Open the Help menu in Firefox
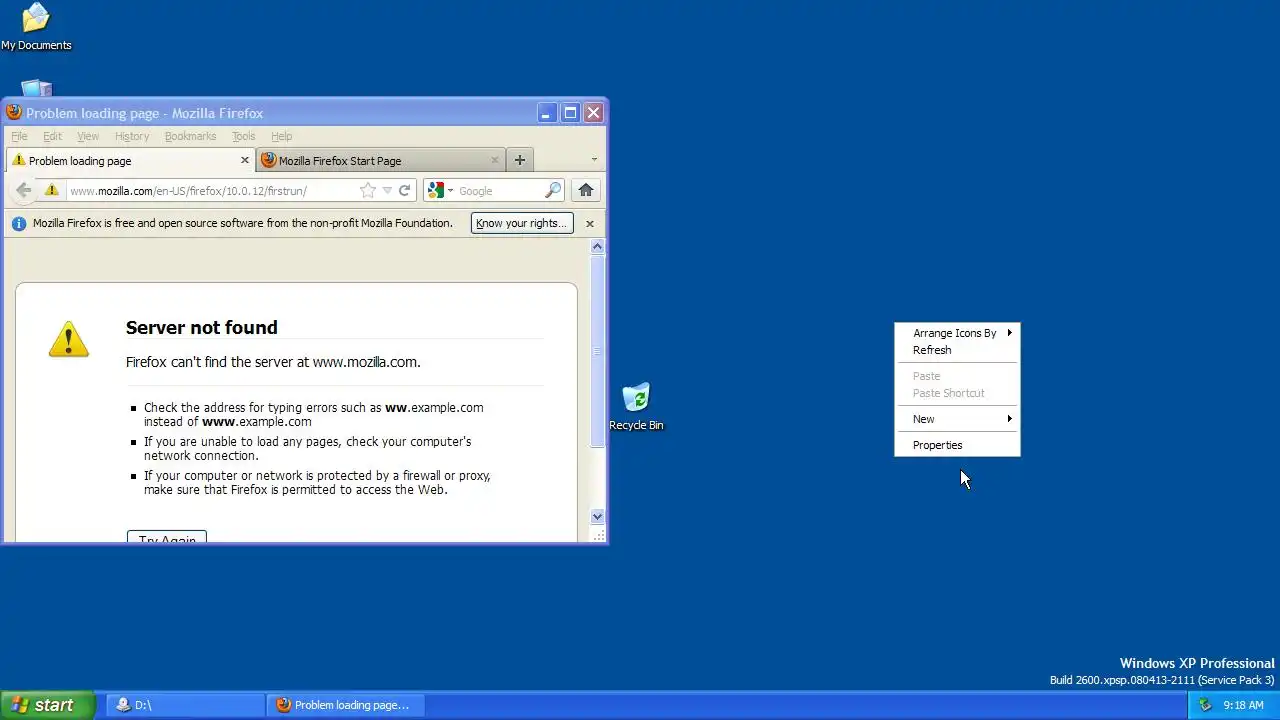This screenshot has height=720, width=1280. click(281, 136)
